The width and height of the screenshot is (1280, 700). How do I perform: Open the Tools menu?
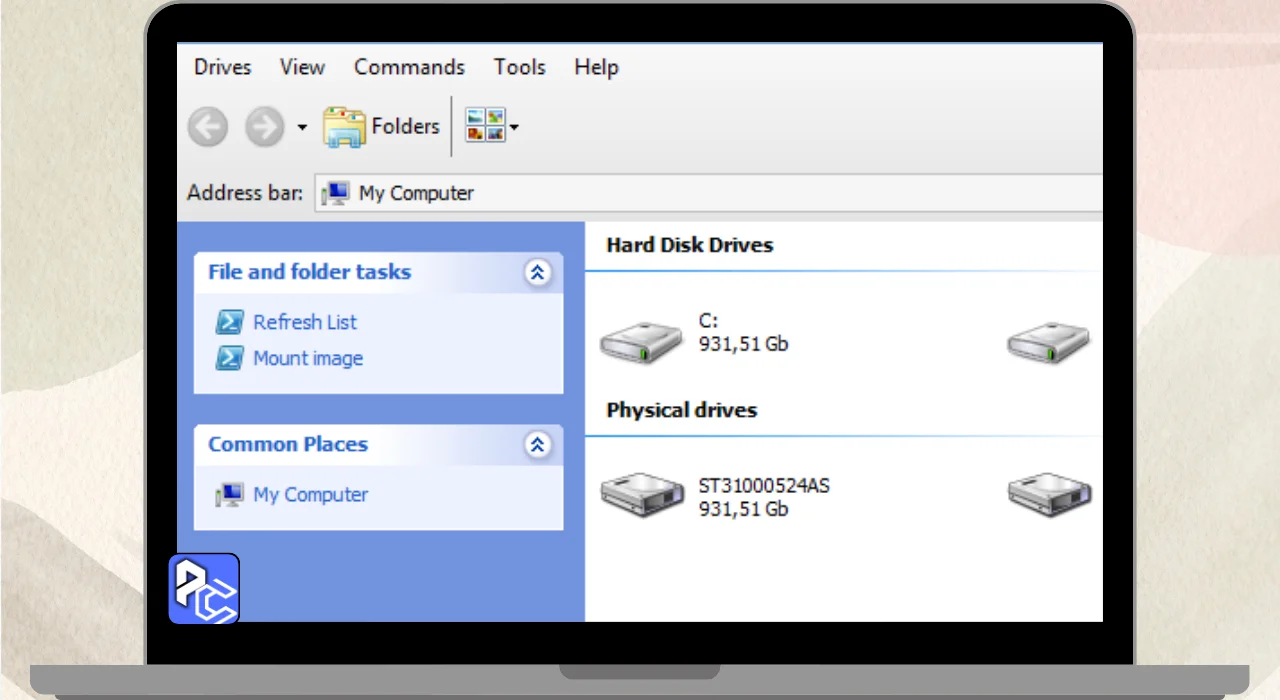[519, 67]
